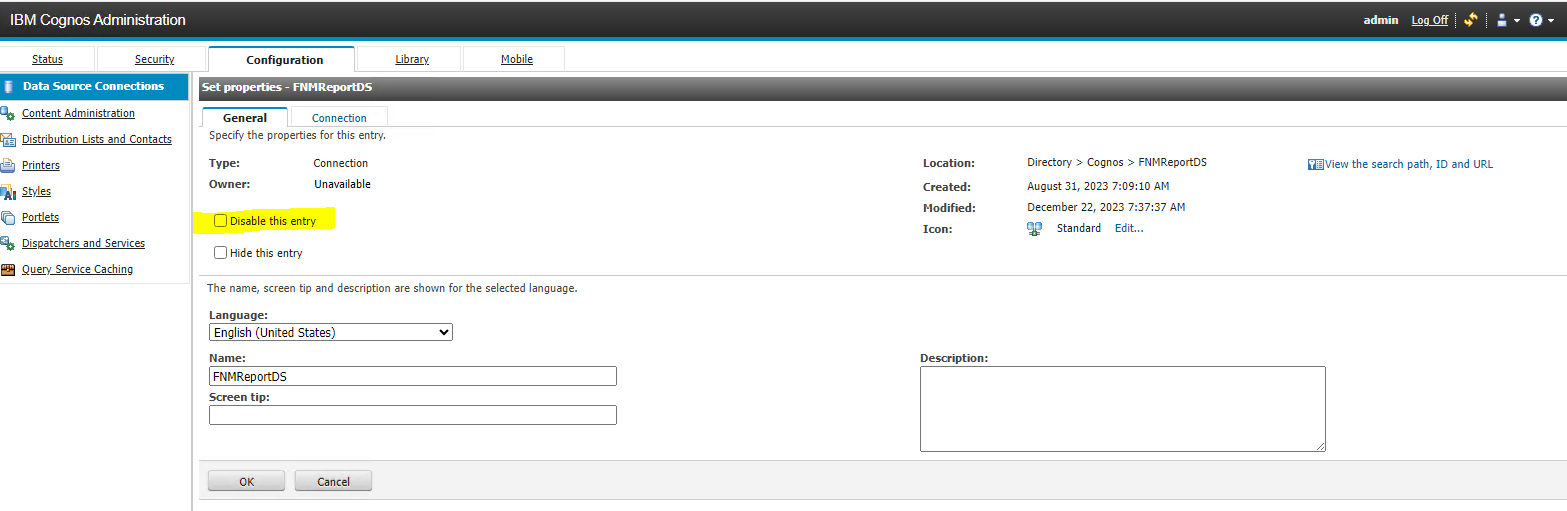
Task: Click the modified date December 22, 2023
Action: (x=1106, y=207)
